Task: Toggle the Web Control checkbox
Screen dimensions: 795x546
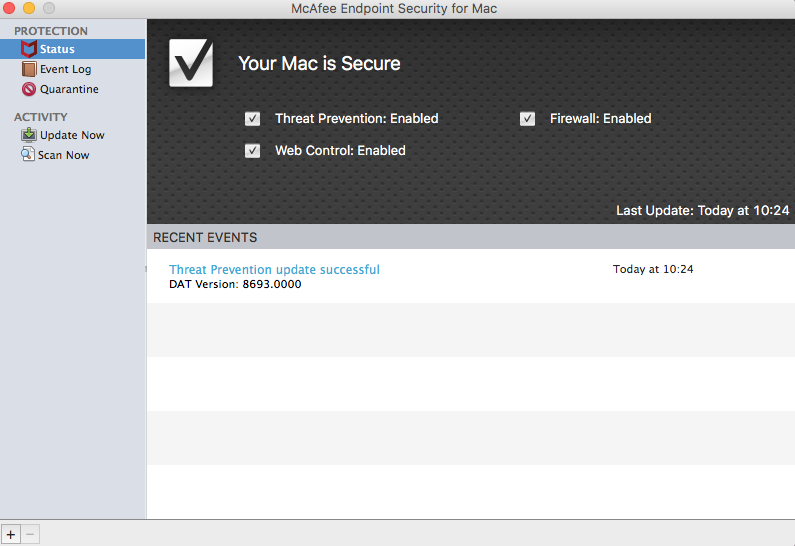Action: (253, 151)
